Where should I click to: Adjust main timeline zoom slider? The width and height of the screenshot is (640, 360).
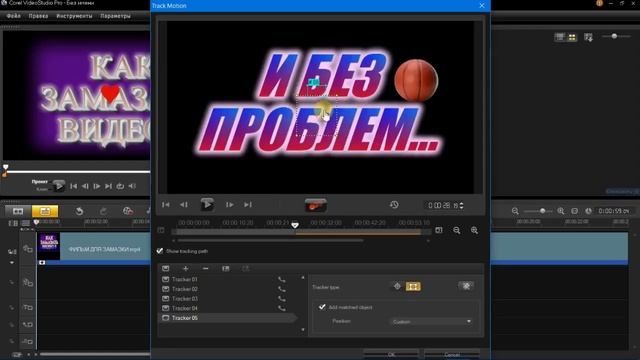[x=542, y=211]
